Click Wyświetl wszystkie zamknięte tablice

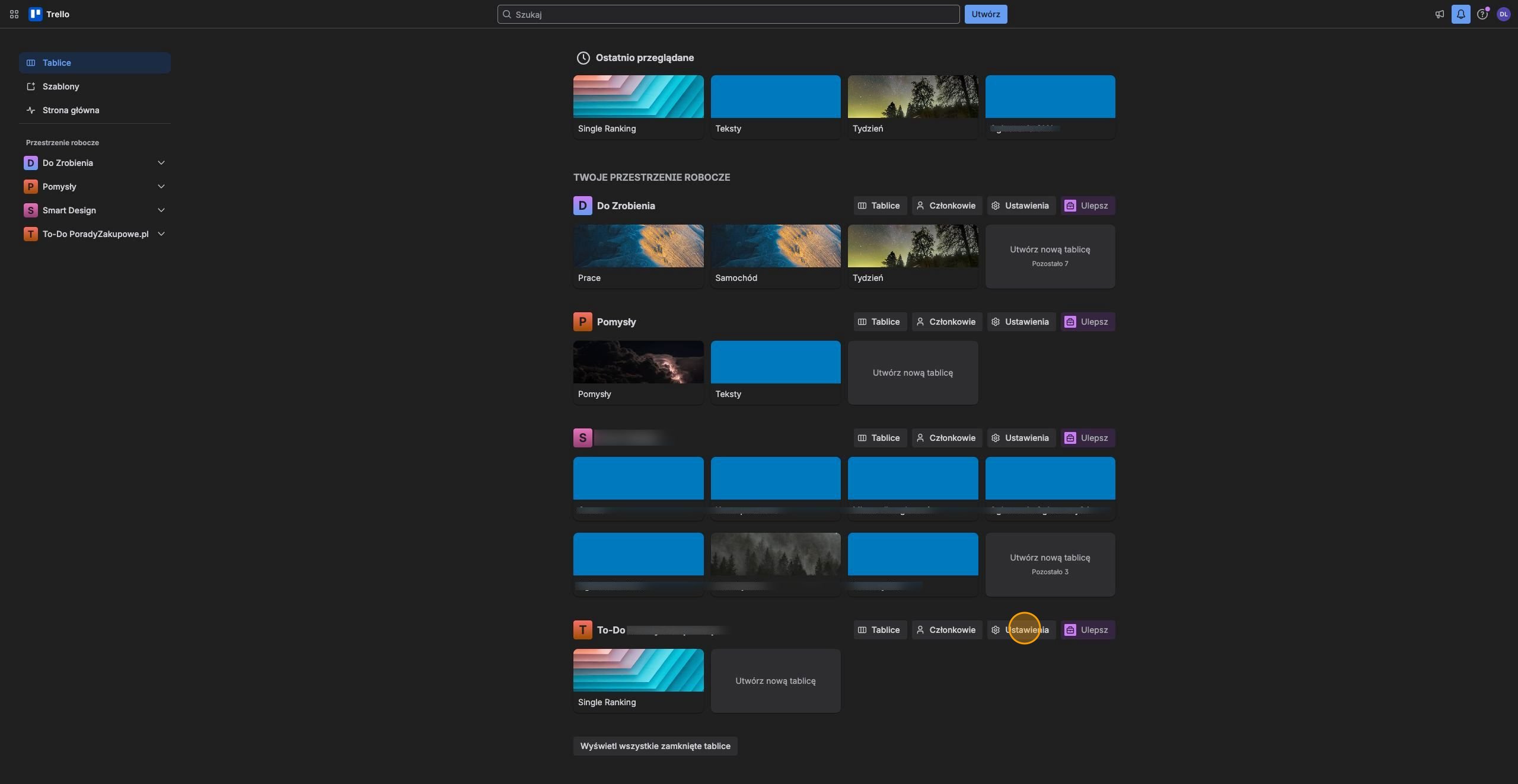click(x=655, y=746)
